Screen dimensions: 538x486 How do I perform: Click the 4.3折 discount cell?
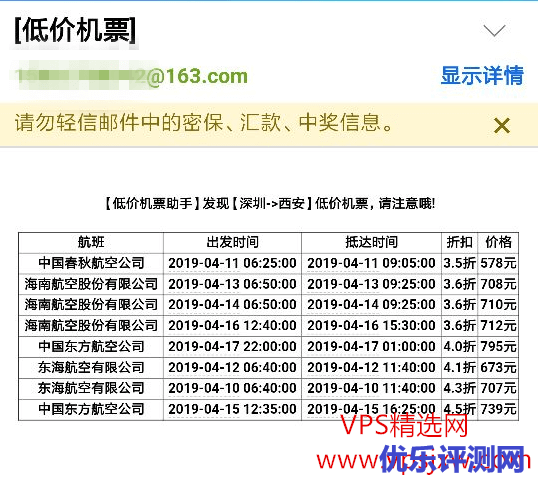coord(459,388)
